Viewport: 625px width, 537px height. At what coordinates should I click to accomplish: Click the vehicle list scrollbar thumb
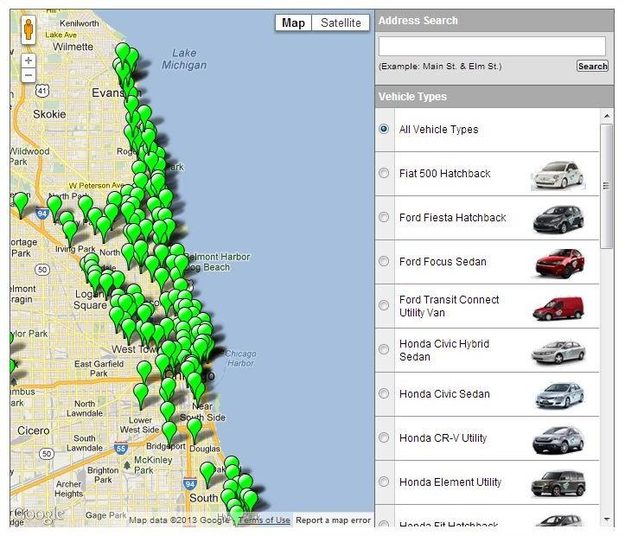(x=606, y=186)
